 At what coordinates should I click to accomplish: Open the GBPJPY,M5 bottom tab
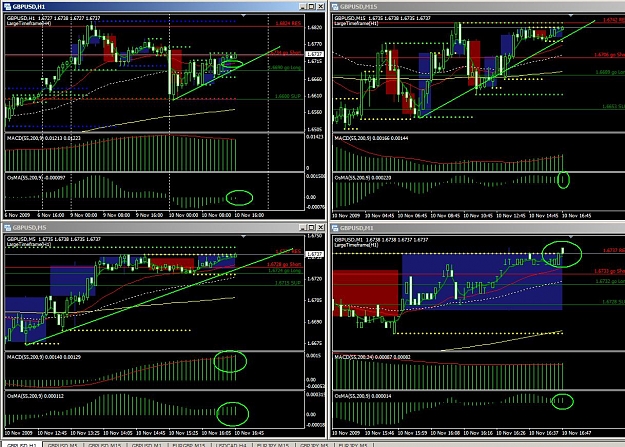[314, 445]
